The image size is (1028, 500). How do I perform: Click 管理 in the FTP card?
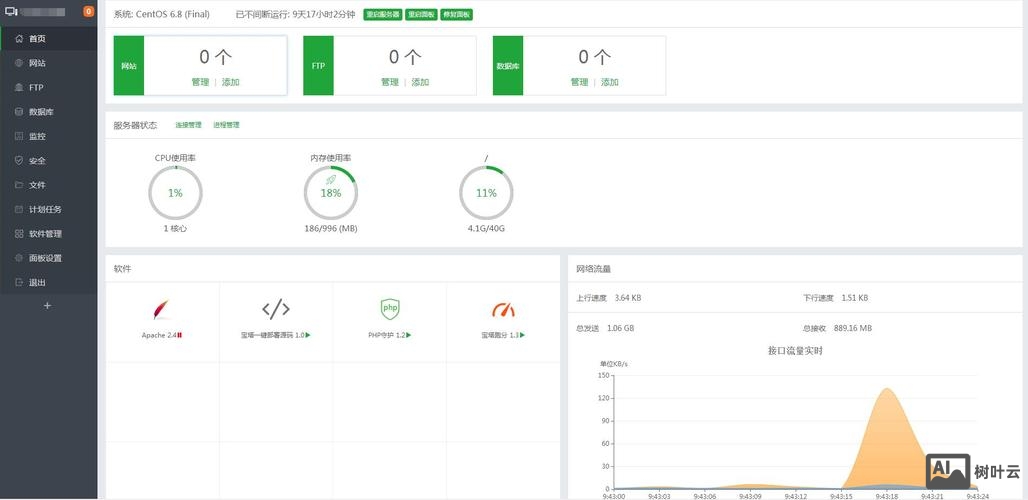tap(390, 82)
